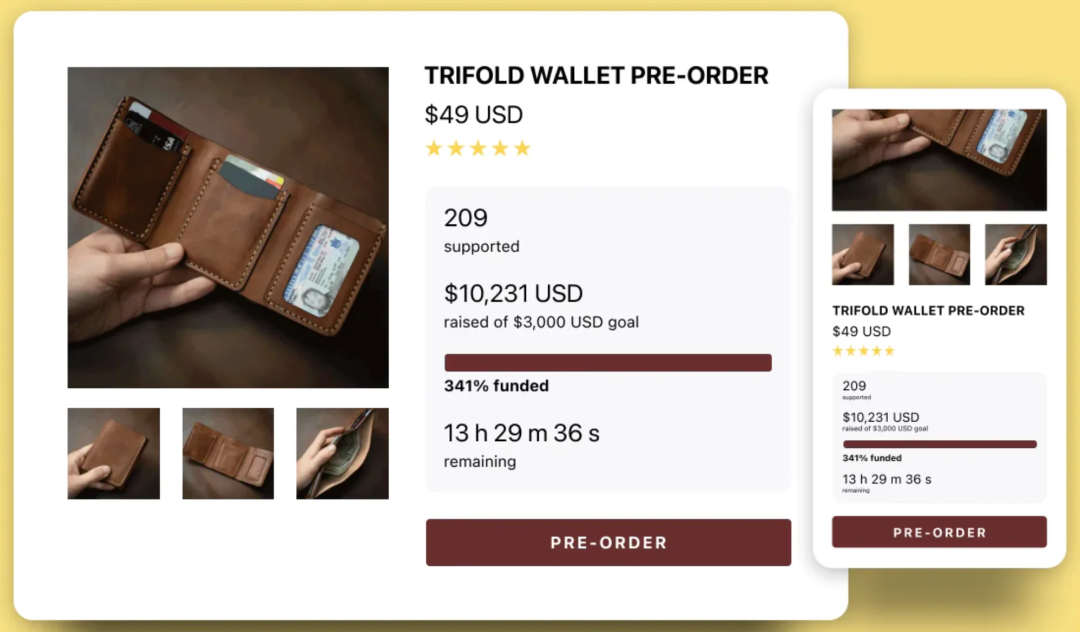Click the desktop "$10,231 USD" raised amount
Image resolution: width=1080 pixels, height=632 pixels.
coord(513,294)
